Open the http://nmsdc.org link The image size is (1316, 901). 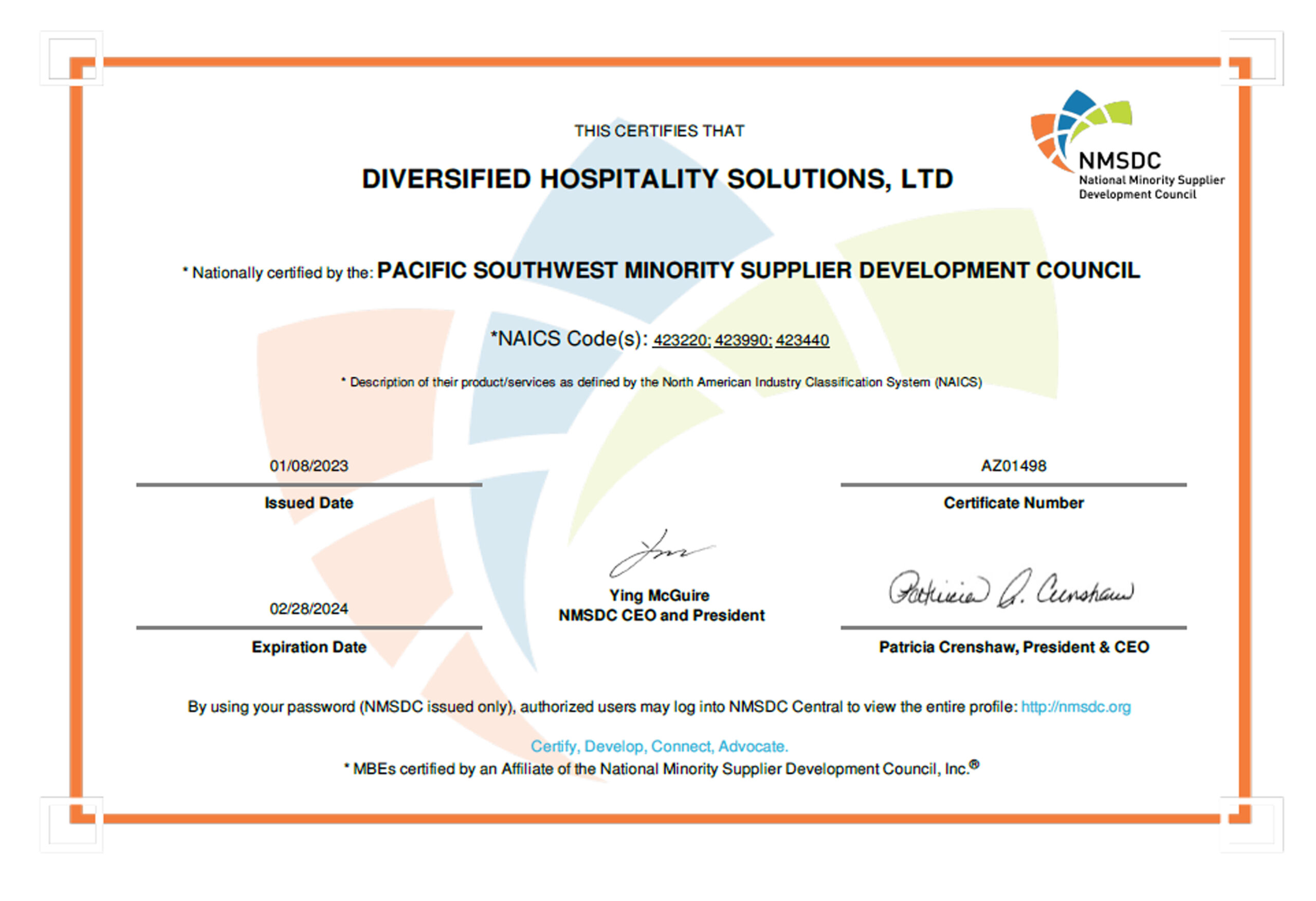pyautogui.click(x=1075, y=707)
